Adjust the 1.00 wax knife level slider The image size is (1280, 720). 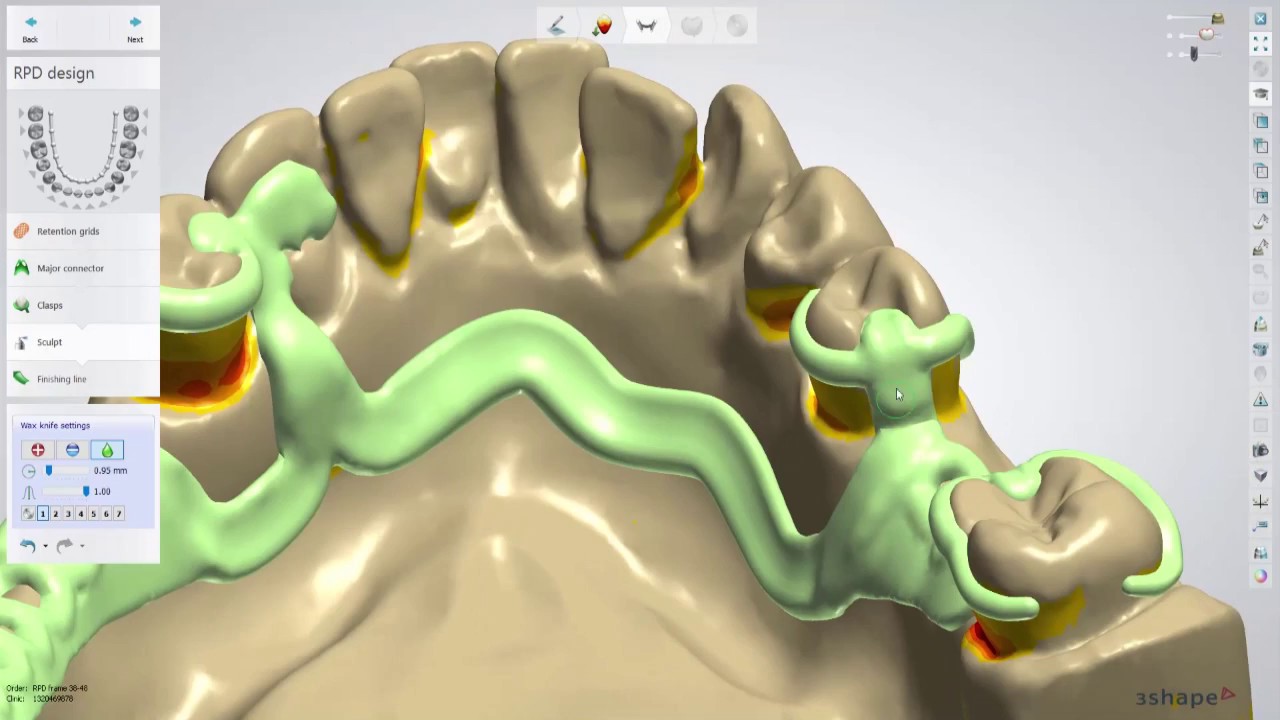(x=64, y=491)
